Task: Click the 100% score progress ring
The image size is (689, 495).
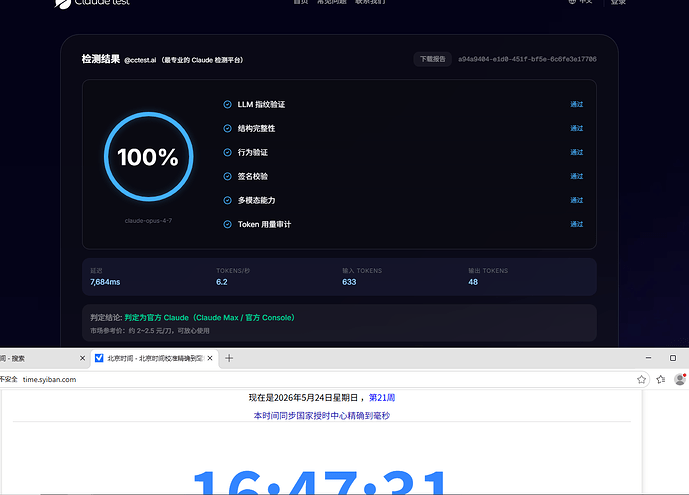Action: [x=149, y=157]
